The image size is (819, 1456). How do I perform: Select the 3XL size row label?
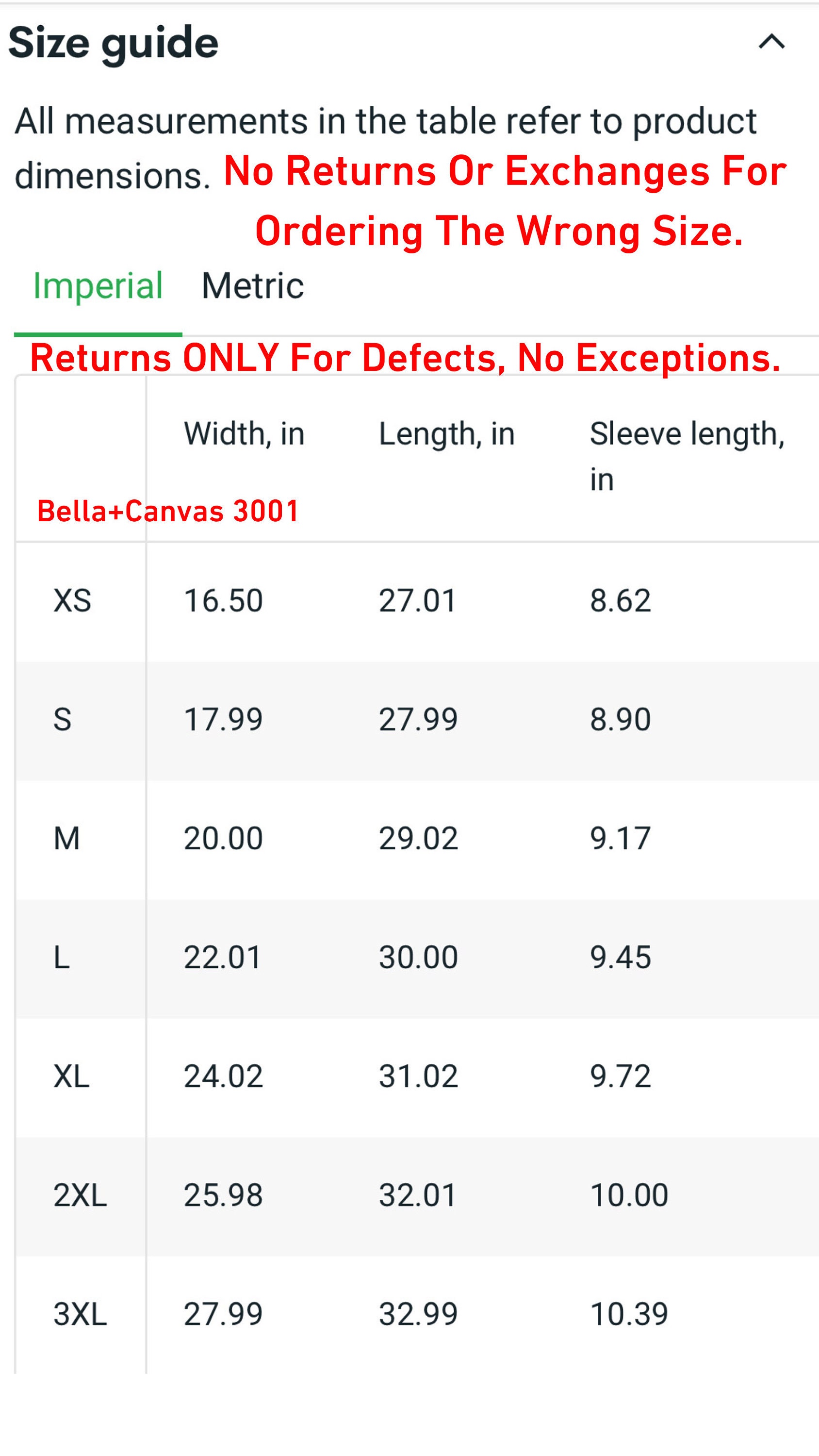(x=80, y=1314)
